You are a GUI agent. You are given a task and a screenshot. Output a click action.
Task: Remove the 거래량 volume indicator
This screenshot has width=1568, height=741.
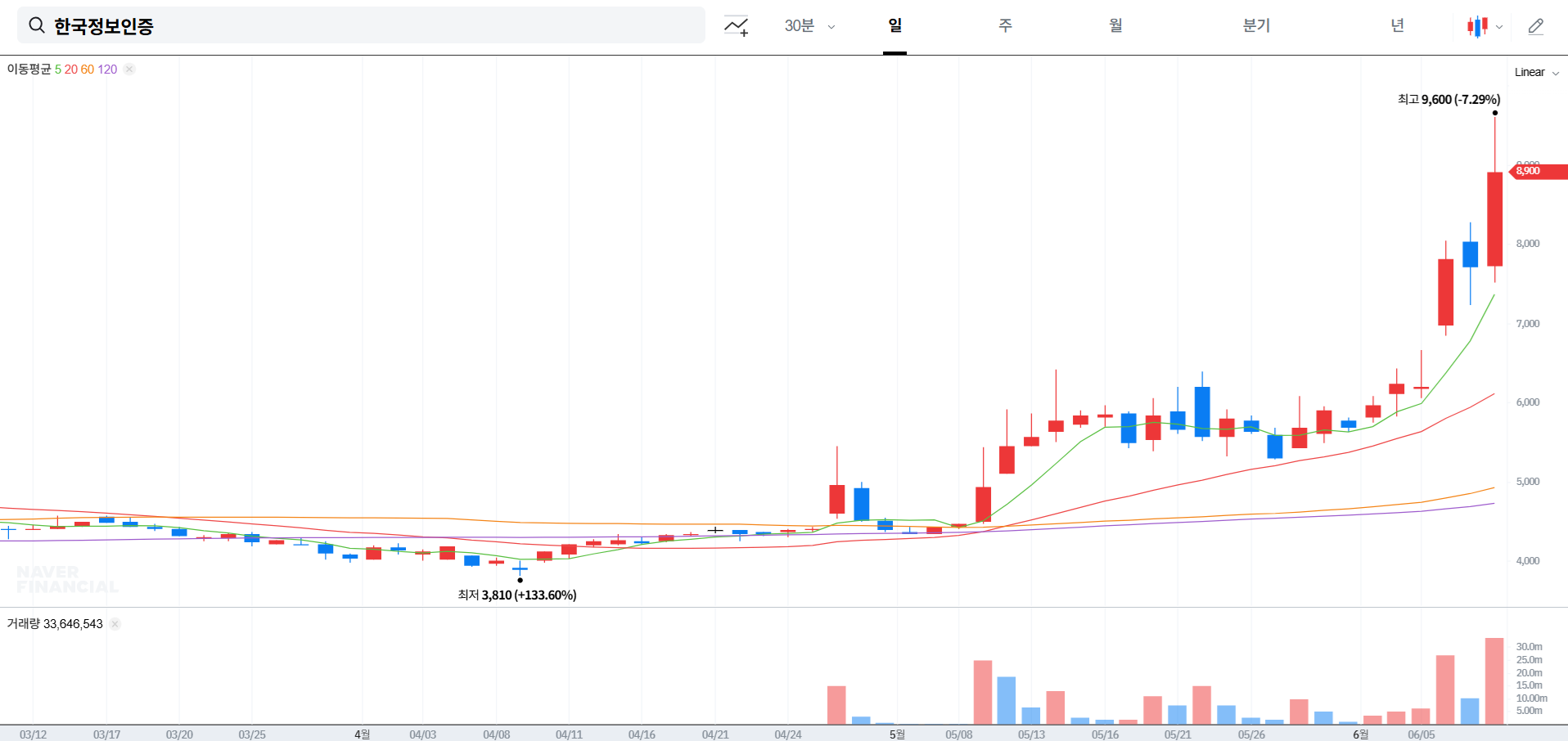115,624
